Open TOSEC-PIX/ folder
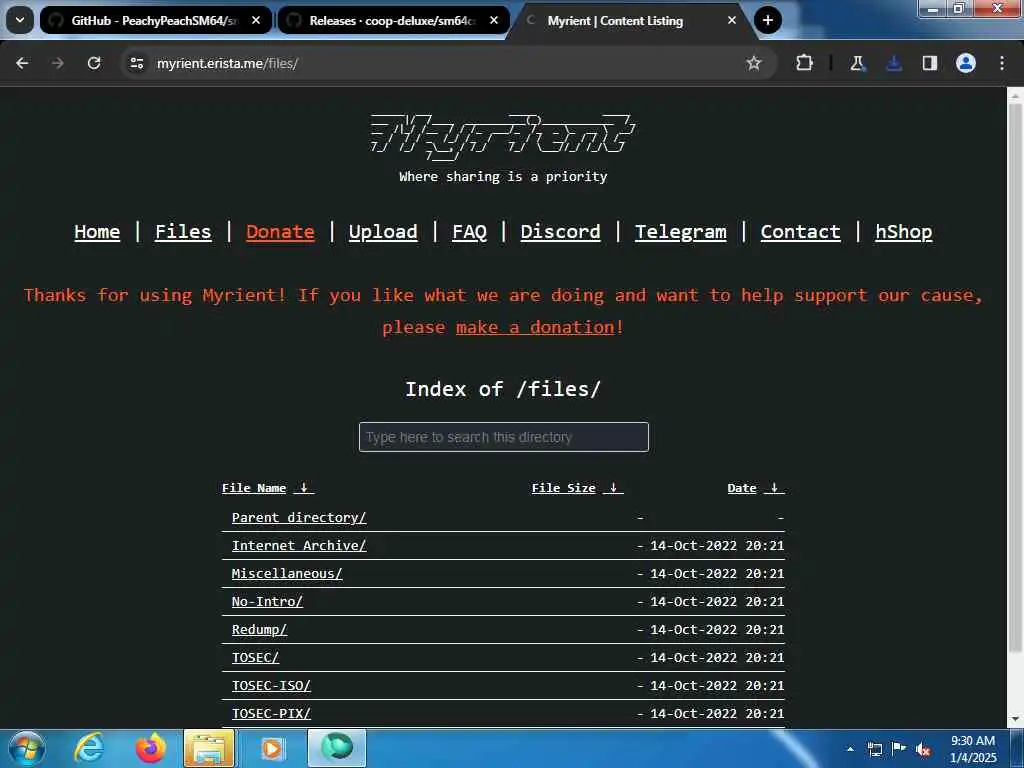The height and width of the screenshot is (768, 1024). (271, 714)
